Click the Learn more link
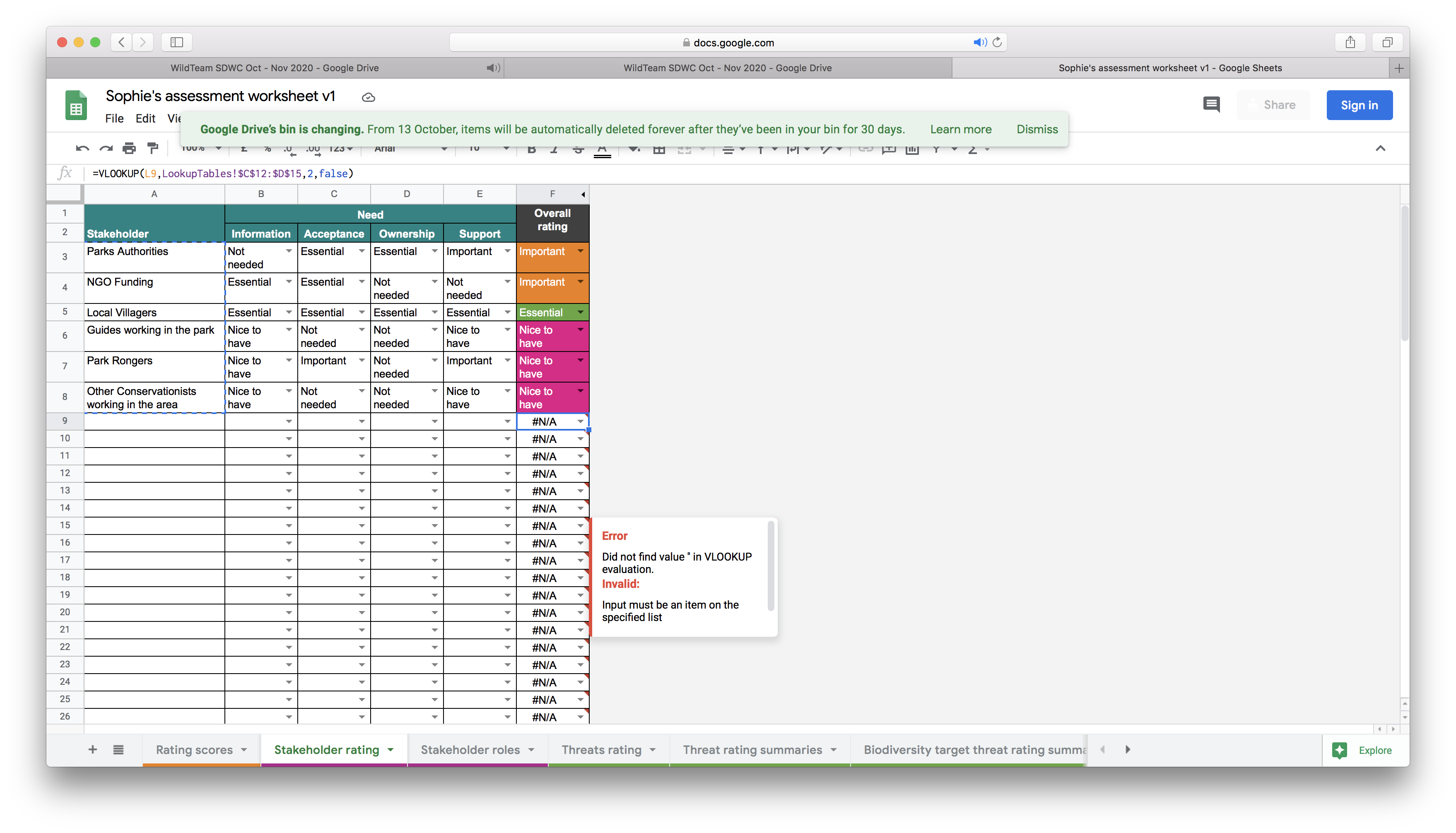This screenshot has height=833, width=1456. tap(961, 129)
